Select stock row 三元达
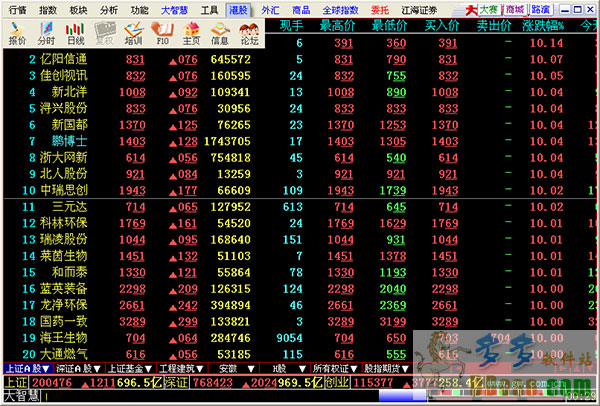This screenshot has height=406, width=600. coord(302,207)
